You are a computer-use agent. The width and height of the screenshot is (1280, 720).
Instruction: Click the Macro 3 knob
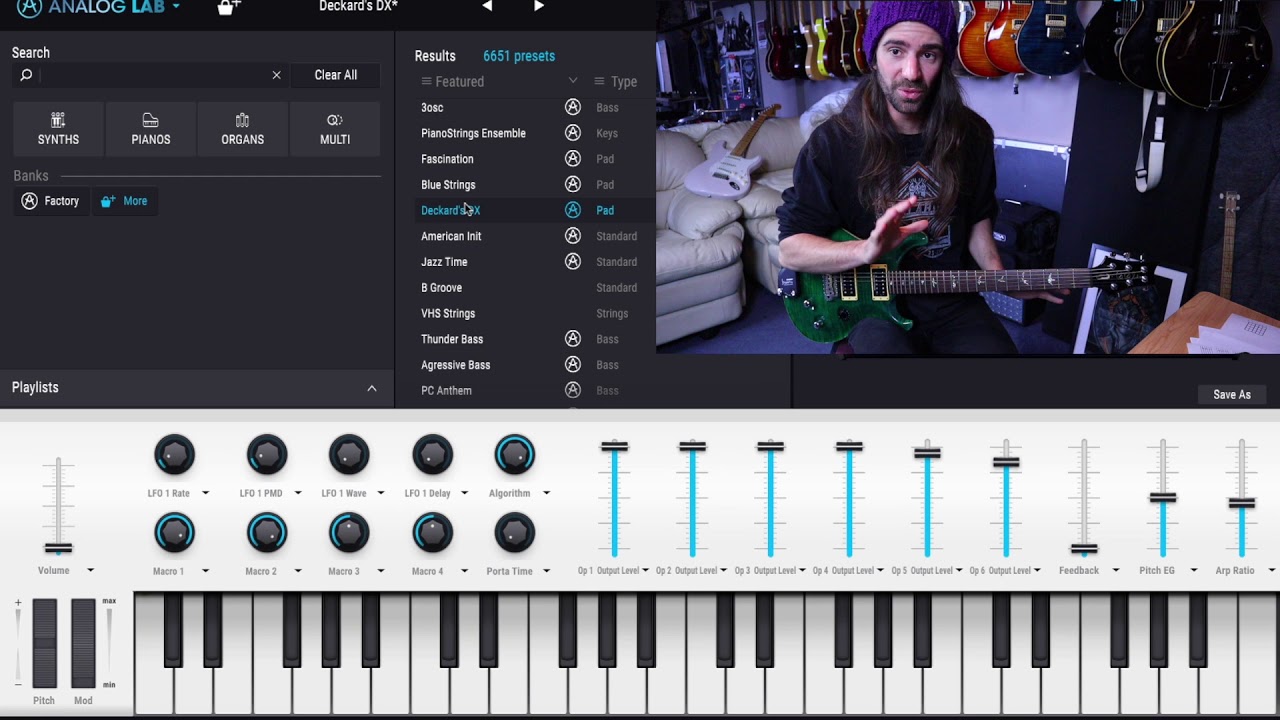click(349, 533)
